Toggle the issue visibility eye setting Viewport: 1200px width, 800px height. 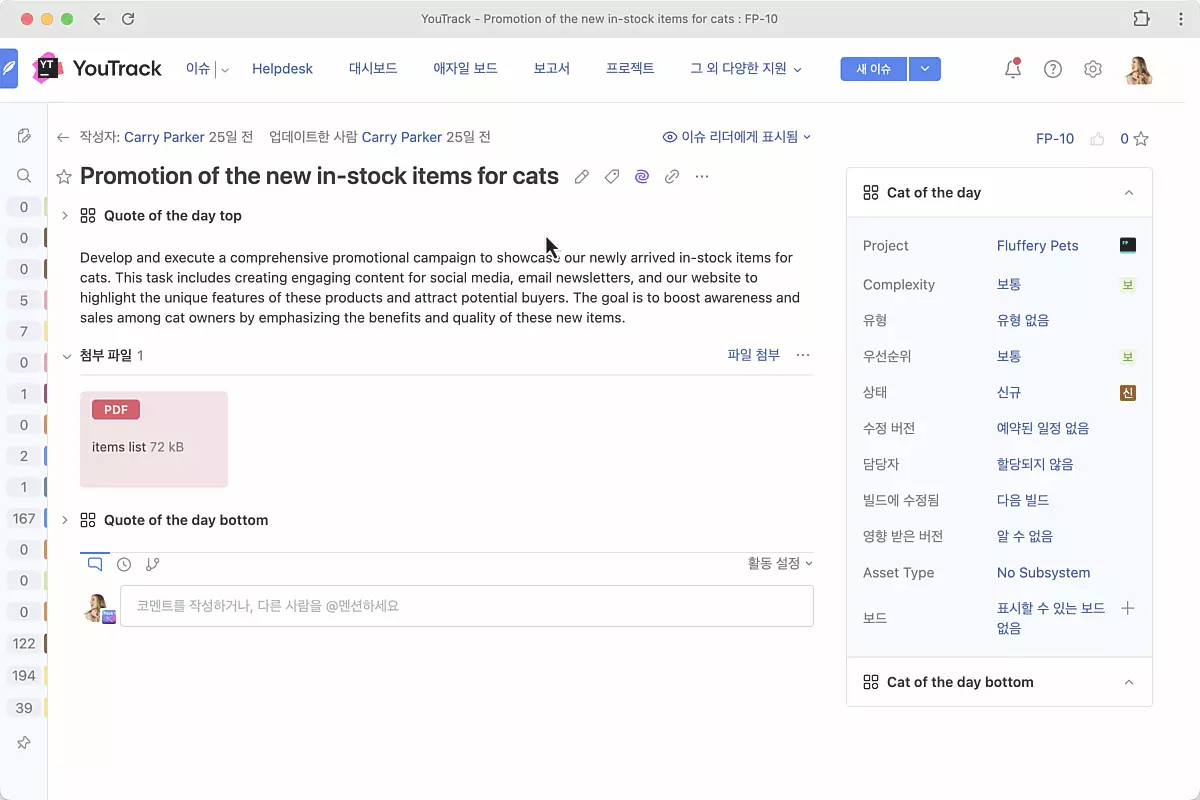[x=736, y=137]
